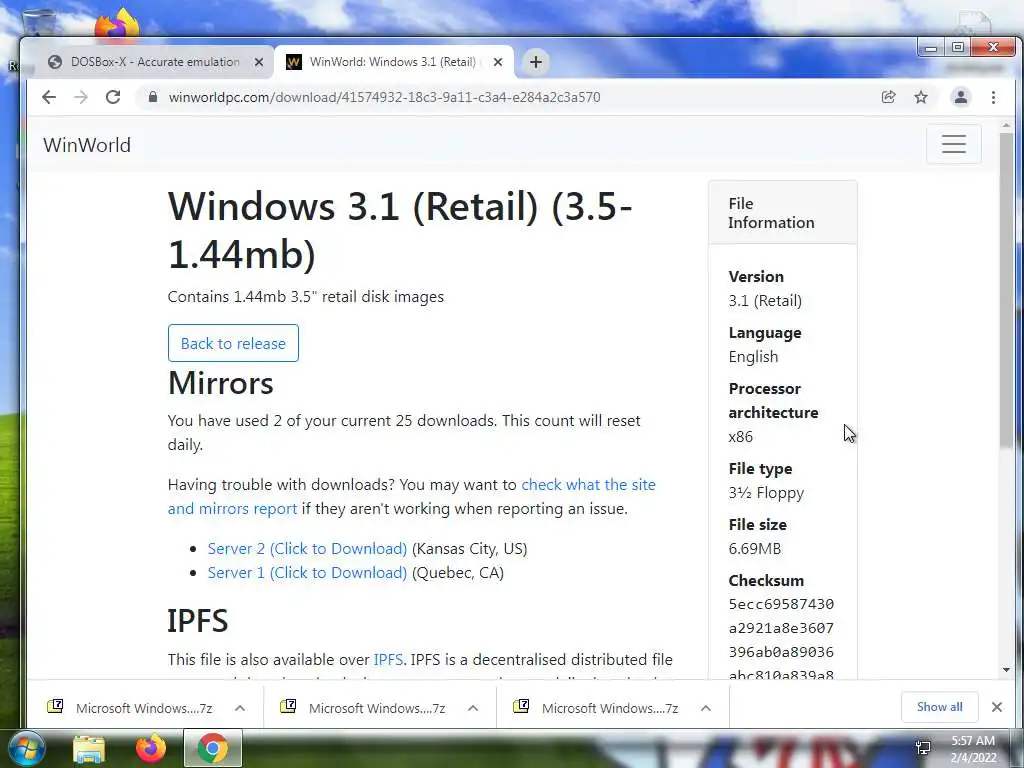Open Chrome's three-dot menu

coord(993,97)
